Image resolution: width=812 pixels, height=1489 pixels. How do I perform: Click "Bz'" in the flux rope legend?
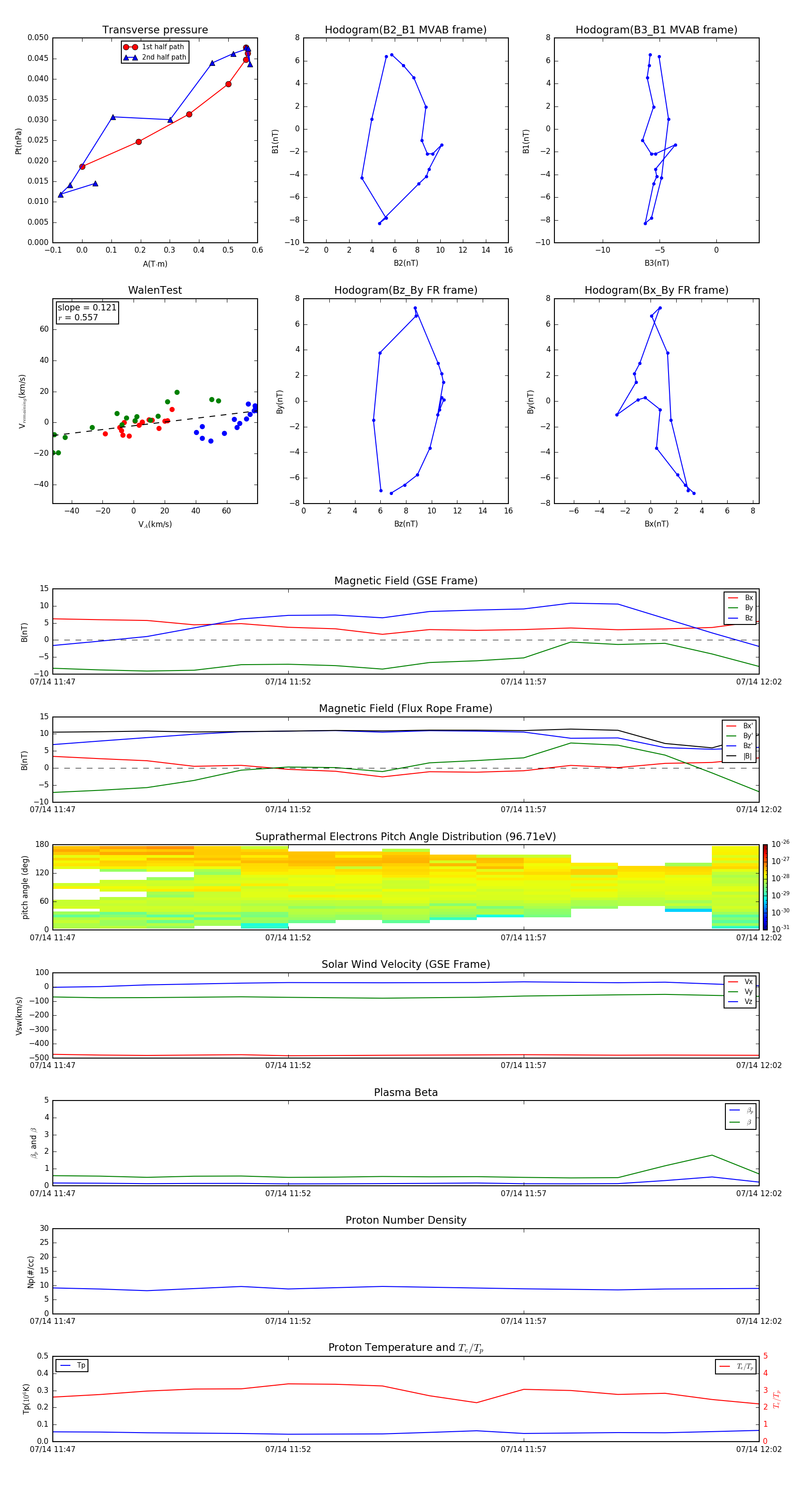pos(740,746)
